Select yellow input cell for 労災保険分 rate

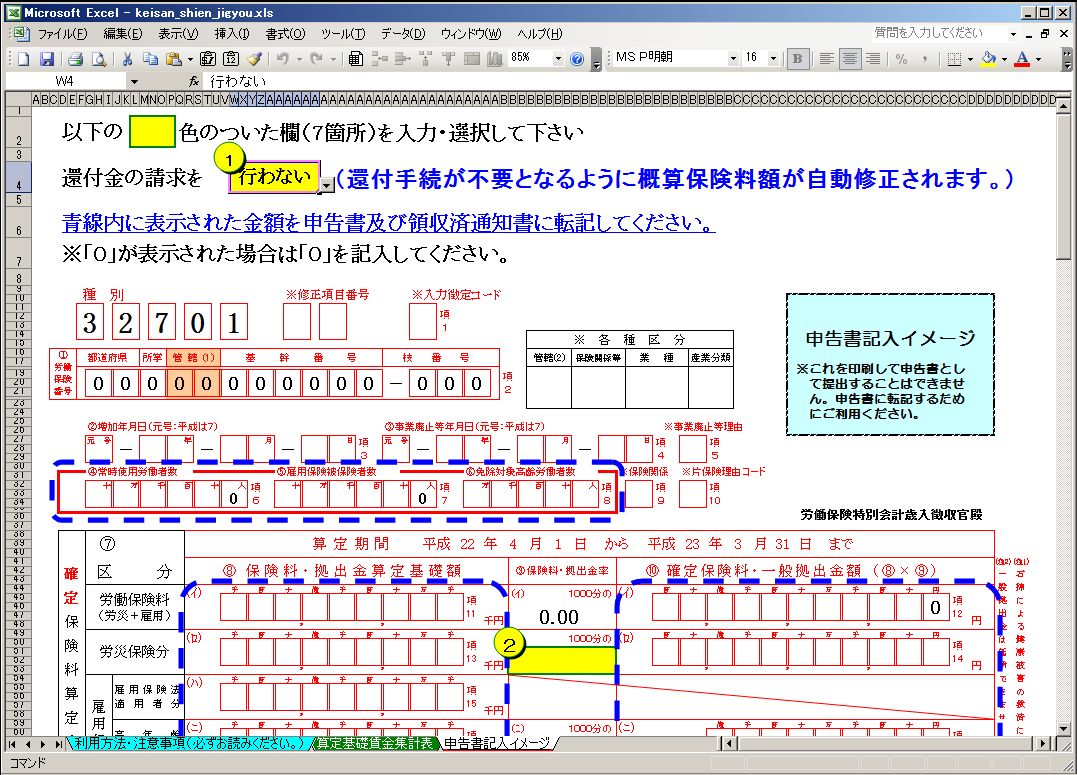[x=562, y=660]
